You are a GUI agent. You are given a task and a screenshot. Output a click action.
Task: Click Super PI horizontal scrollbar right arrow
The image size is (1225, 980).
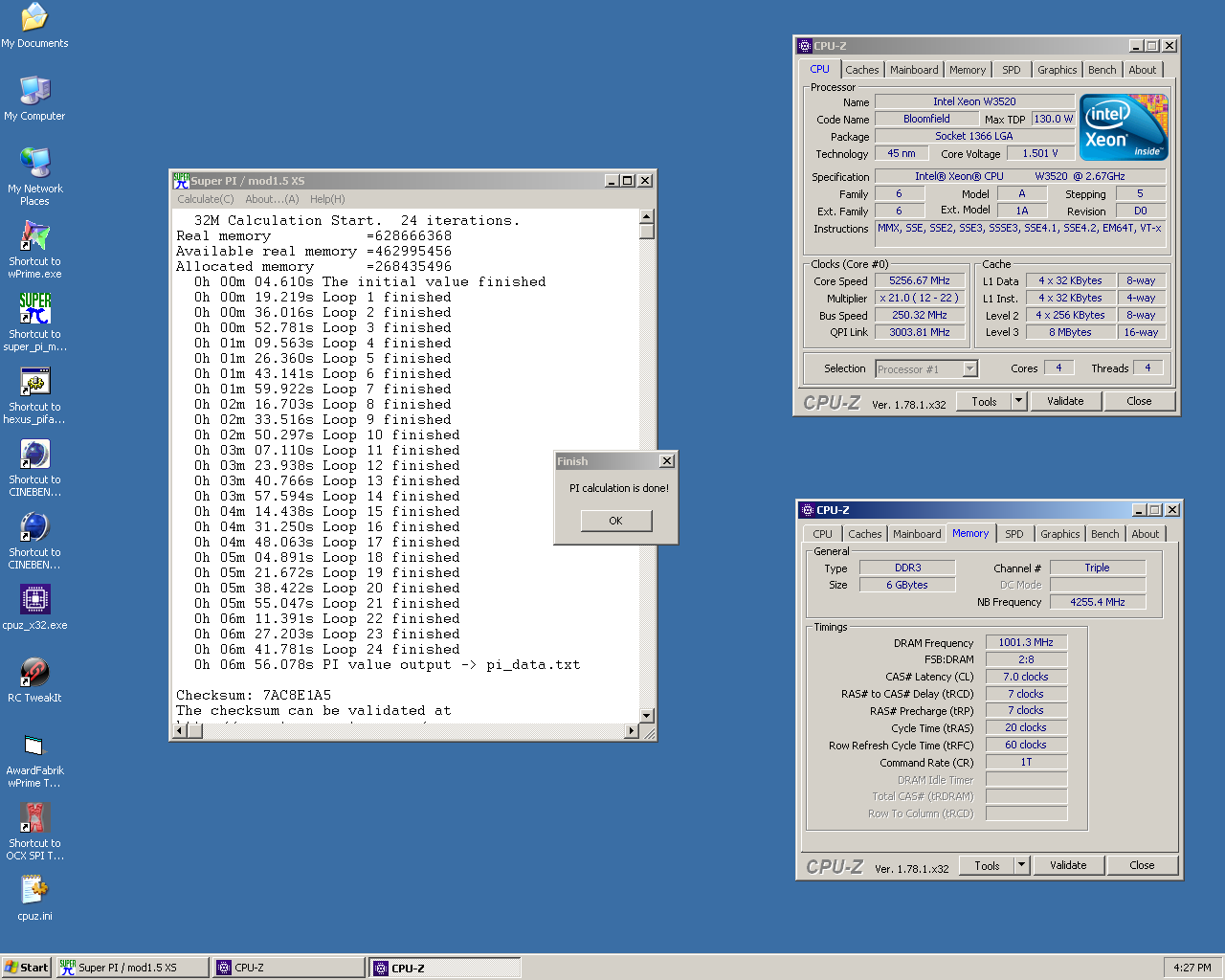632,731
